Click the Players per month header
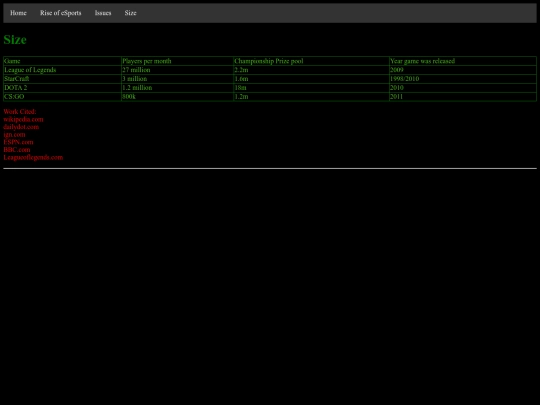The image size is (540, 405). pos(177,61)
